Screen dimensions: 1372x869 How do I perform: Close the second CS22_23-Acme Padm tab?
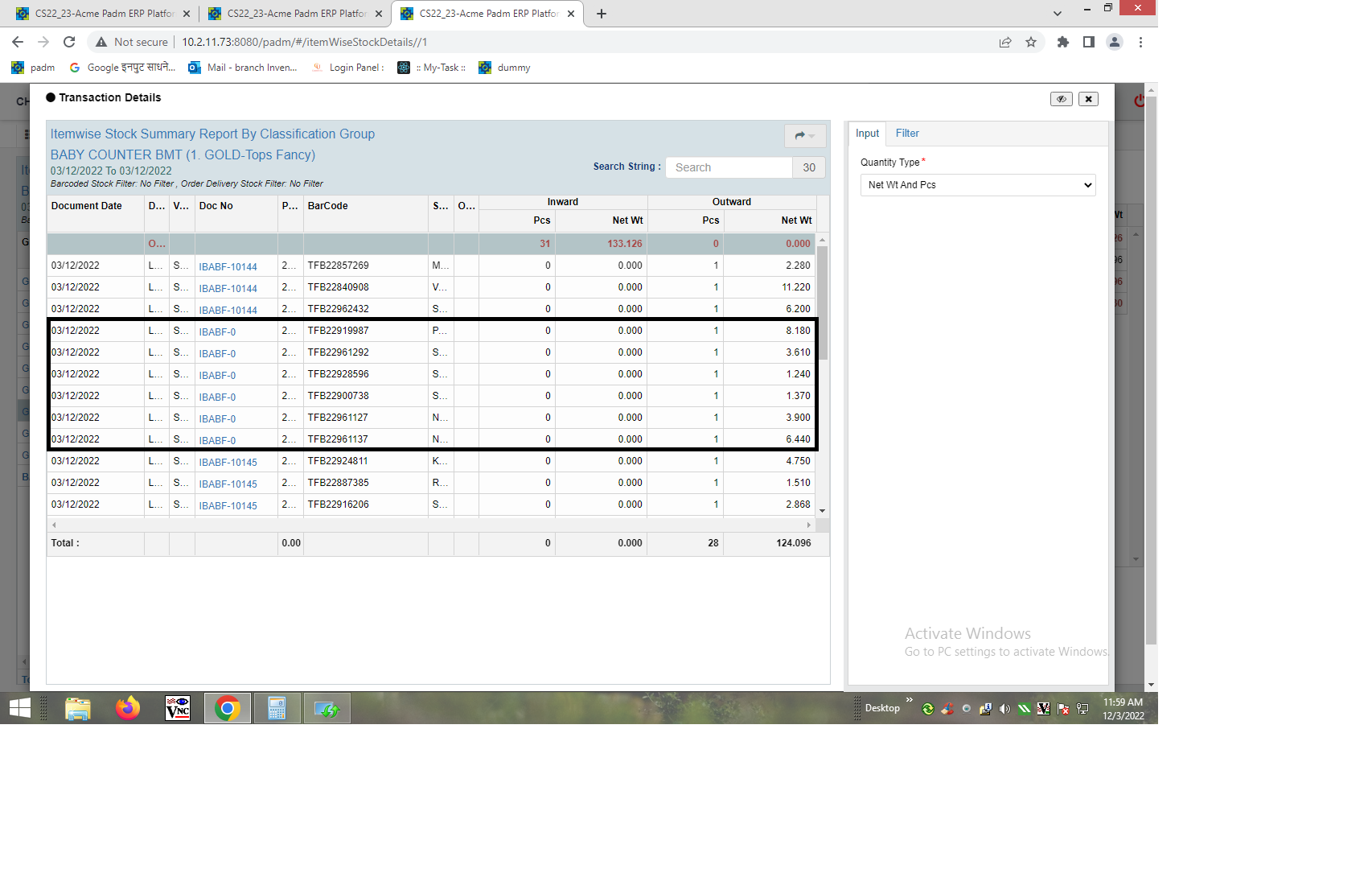pyautogui.click(x=379, y=14)
